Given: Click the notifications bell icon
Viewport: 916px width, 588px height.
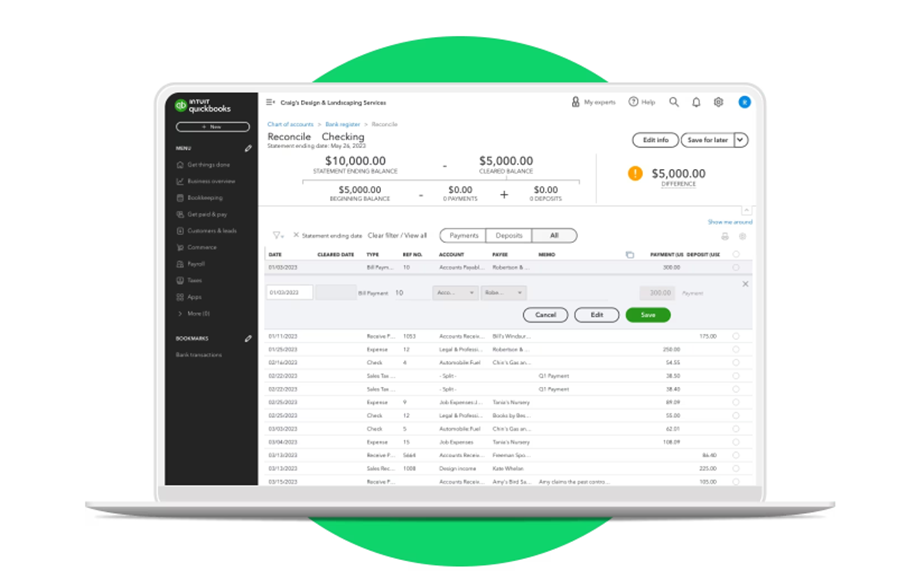Looking at the screenshot, I should coord(696,102).
